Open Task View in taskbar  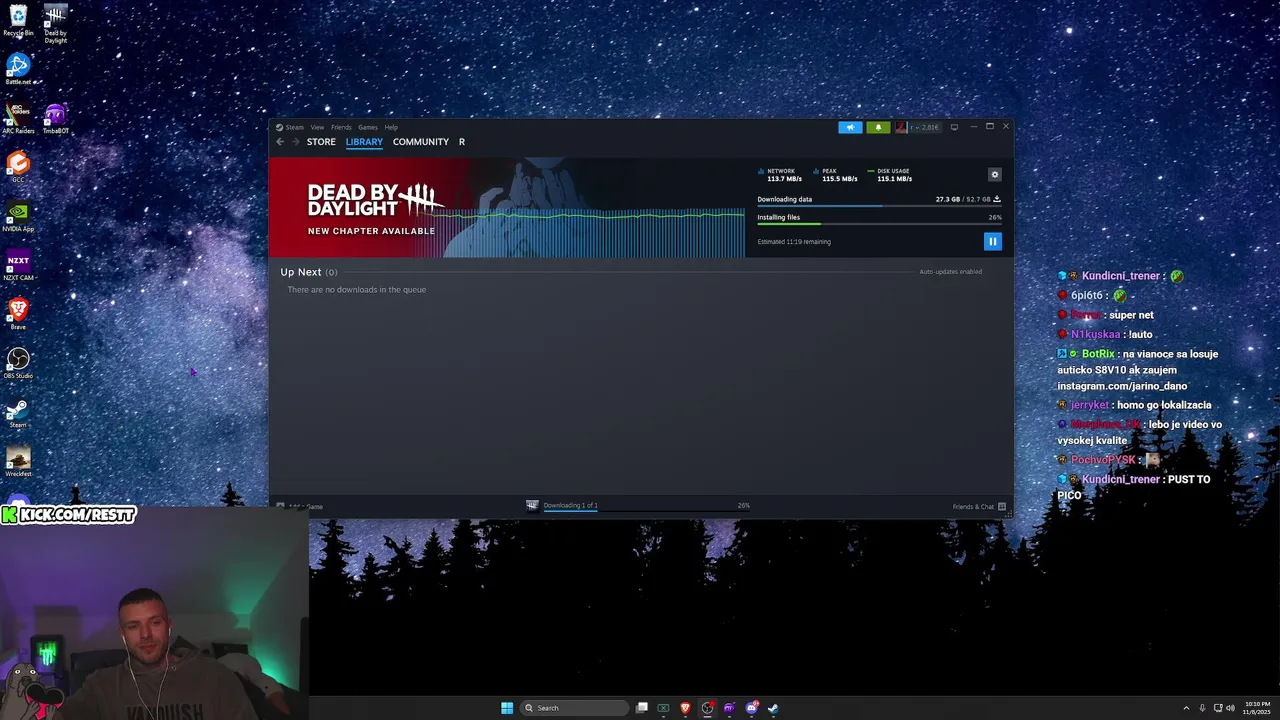(642, 708)
